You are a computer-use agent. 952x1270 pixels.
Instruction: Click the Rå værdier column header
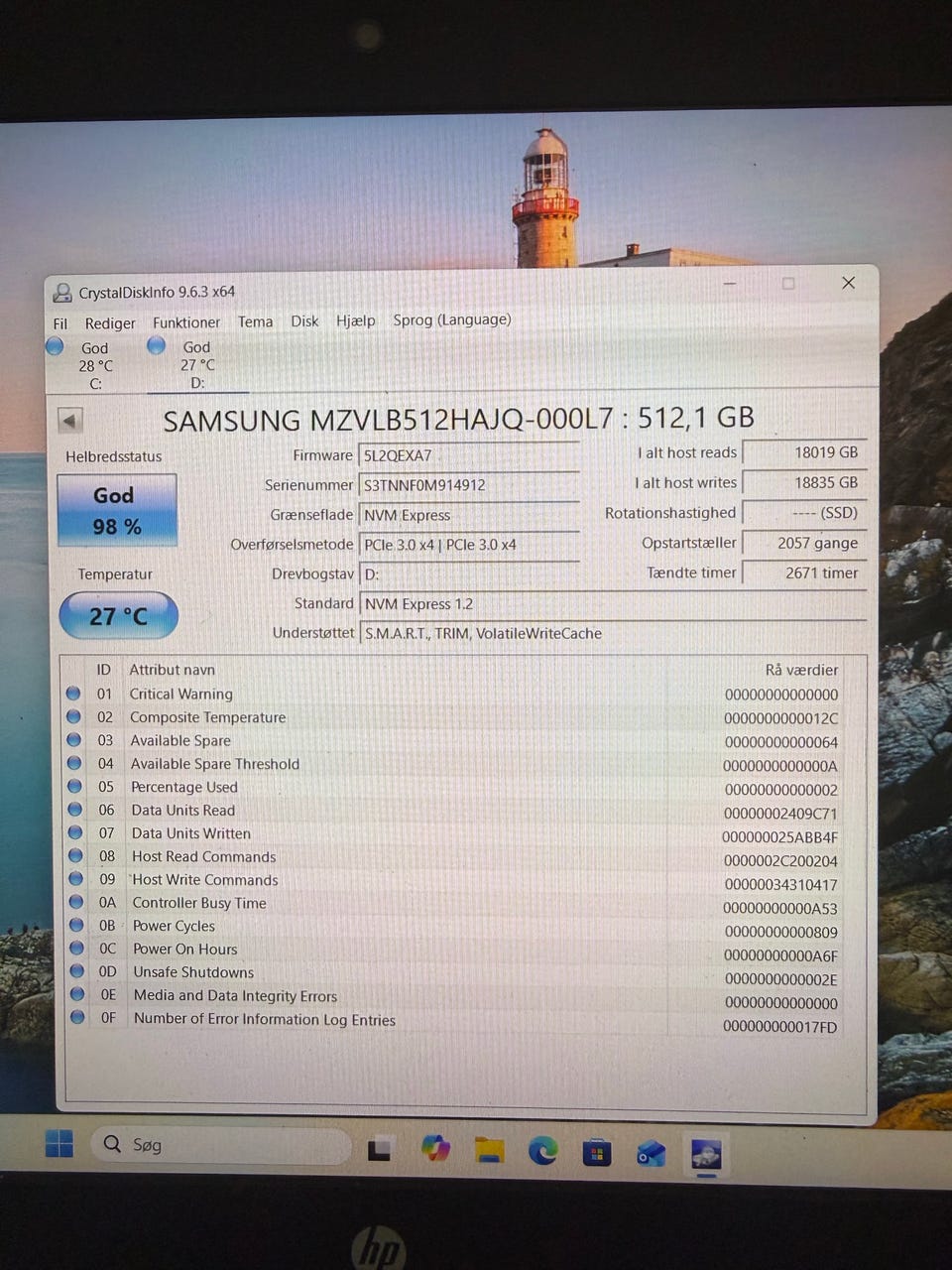[801, 670]
